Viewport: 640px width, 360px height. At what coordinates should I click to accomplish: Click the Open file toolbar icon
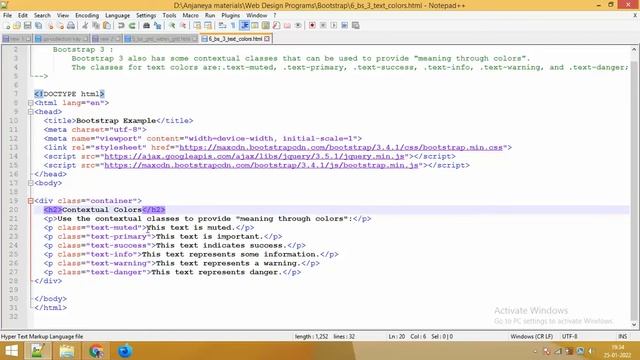click(17, 26)
